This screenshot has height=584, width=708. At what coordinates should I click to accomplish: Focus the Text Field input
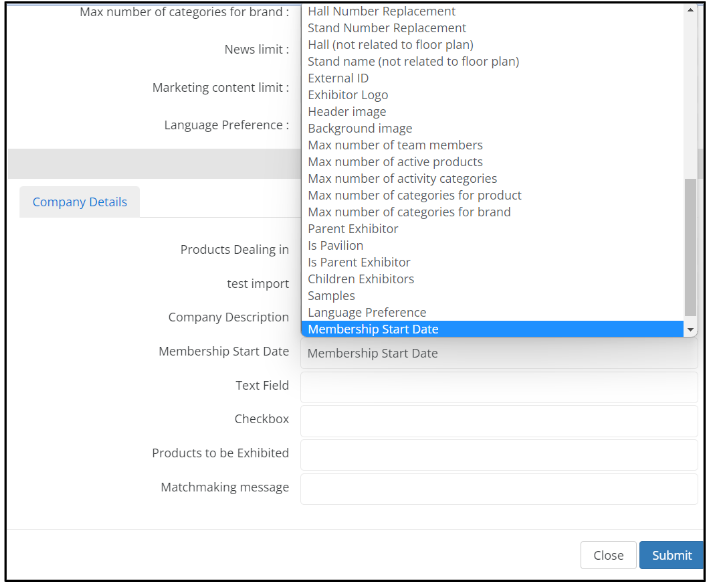pyautogui.click(x=498, y=386)
